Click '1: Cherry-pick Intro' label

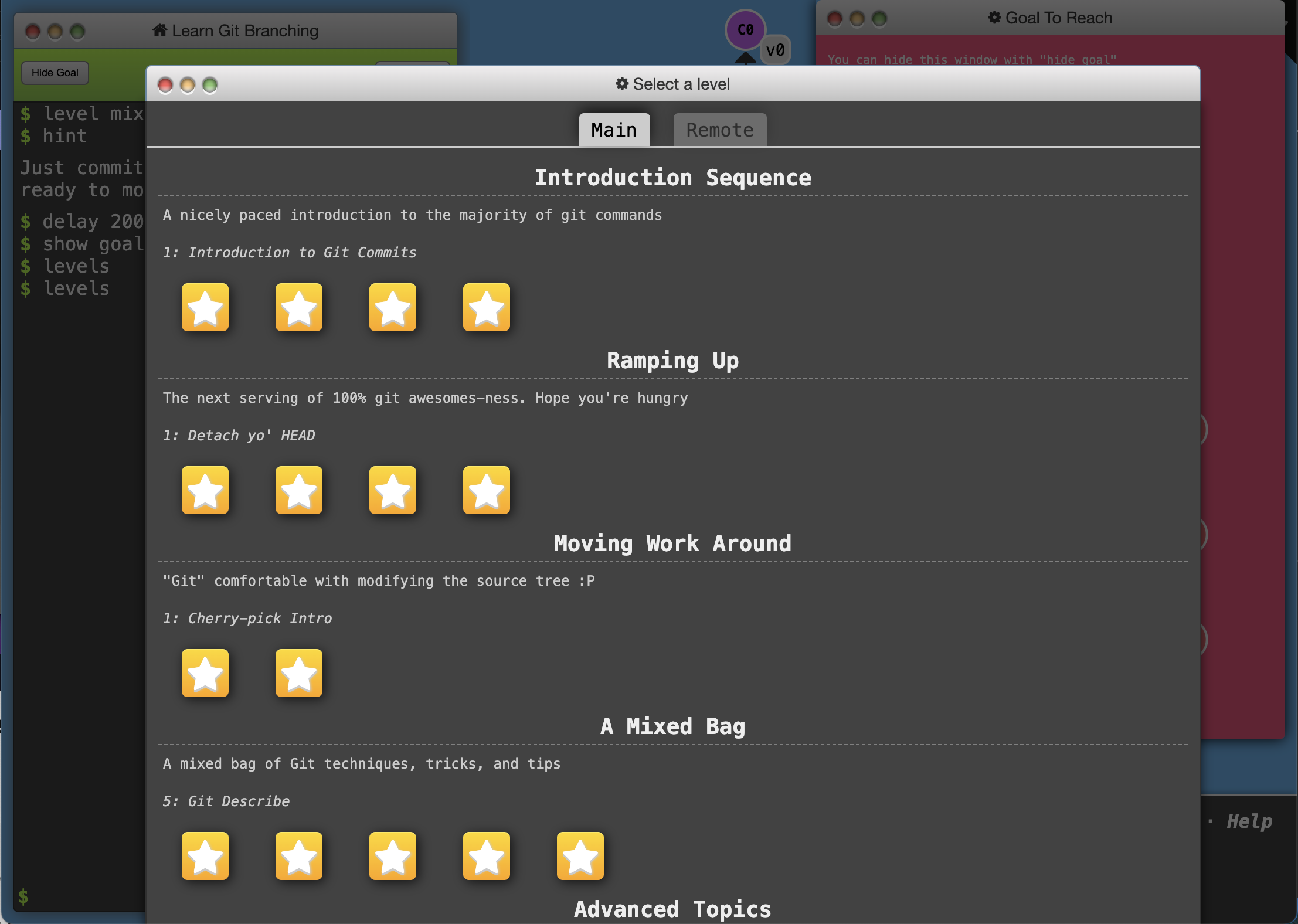coord(247,619)
